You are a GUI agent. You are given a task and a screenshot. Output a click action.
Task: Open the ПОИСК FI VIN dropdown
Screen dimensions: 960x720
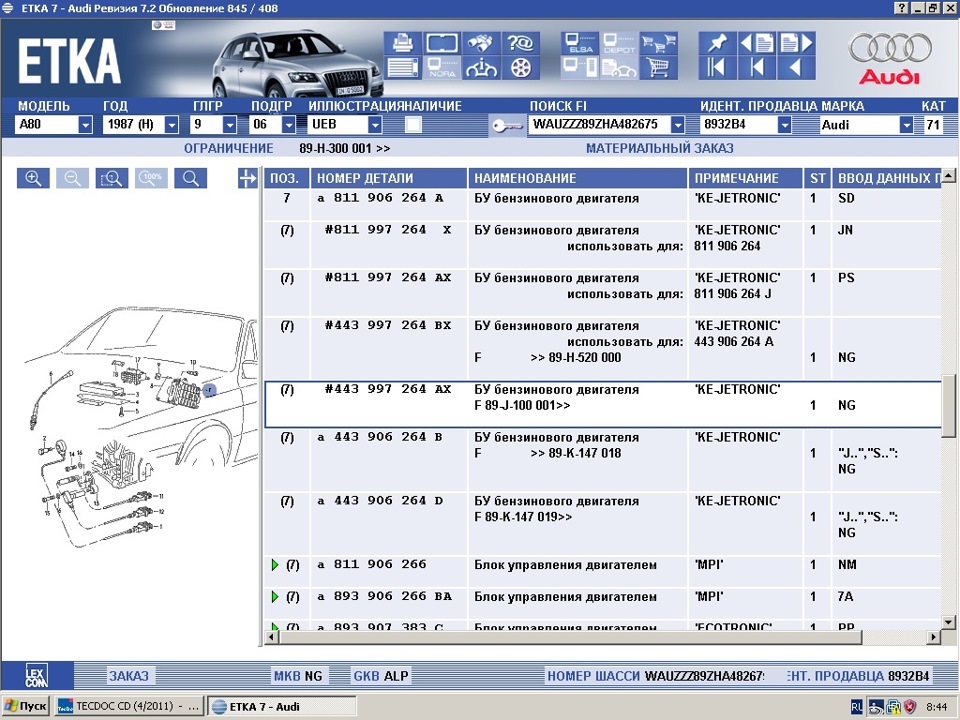point(677,125)
